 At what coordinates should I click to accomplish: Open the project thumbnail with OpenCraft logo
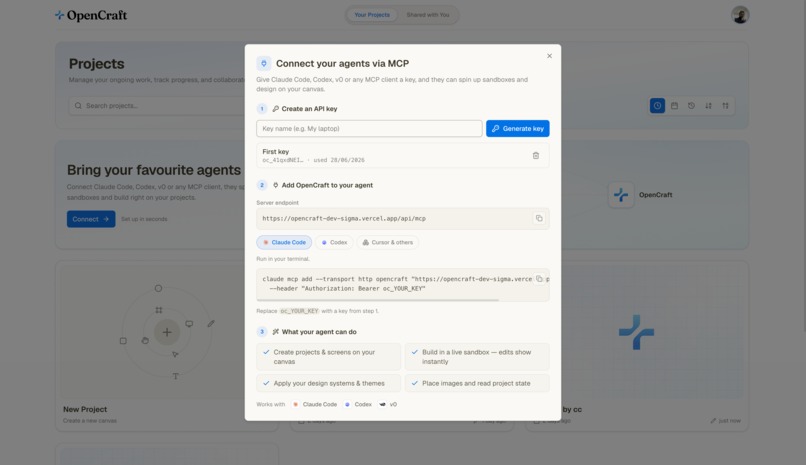pos(636,332)
